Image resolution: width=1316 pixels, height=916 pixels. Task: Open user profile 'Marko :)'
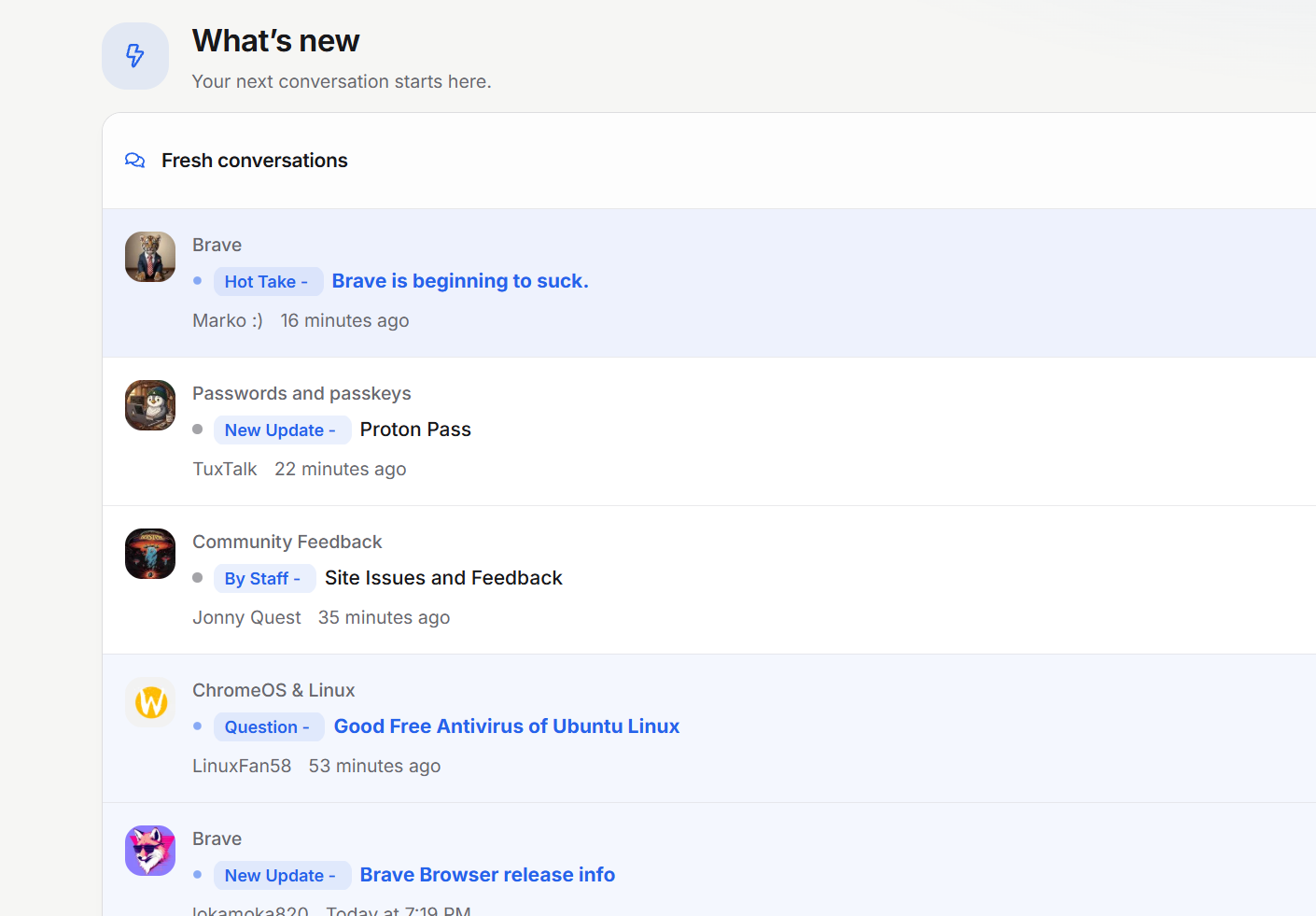coord(228,320)
